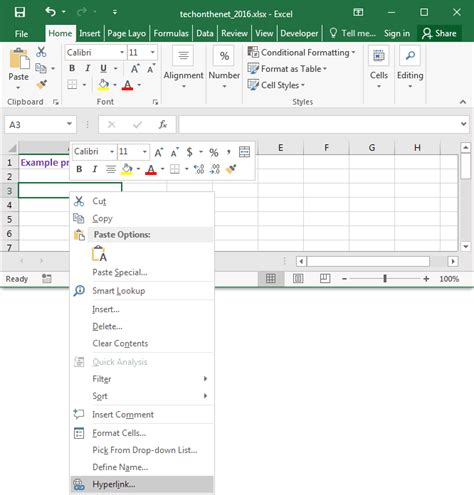Switch to Page Break Preview in status bar
474x495 pixels.
[325, 278]
